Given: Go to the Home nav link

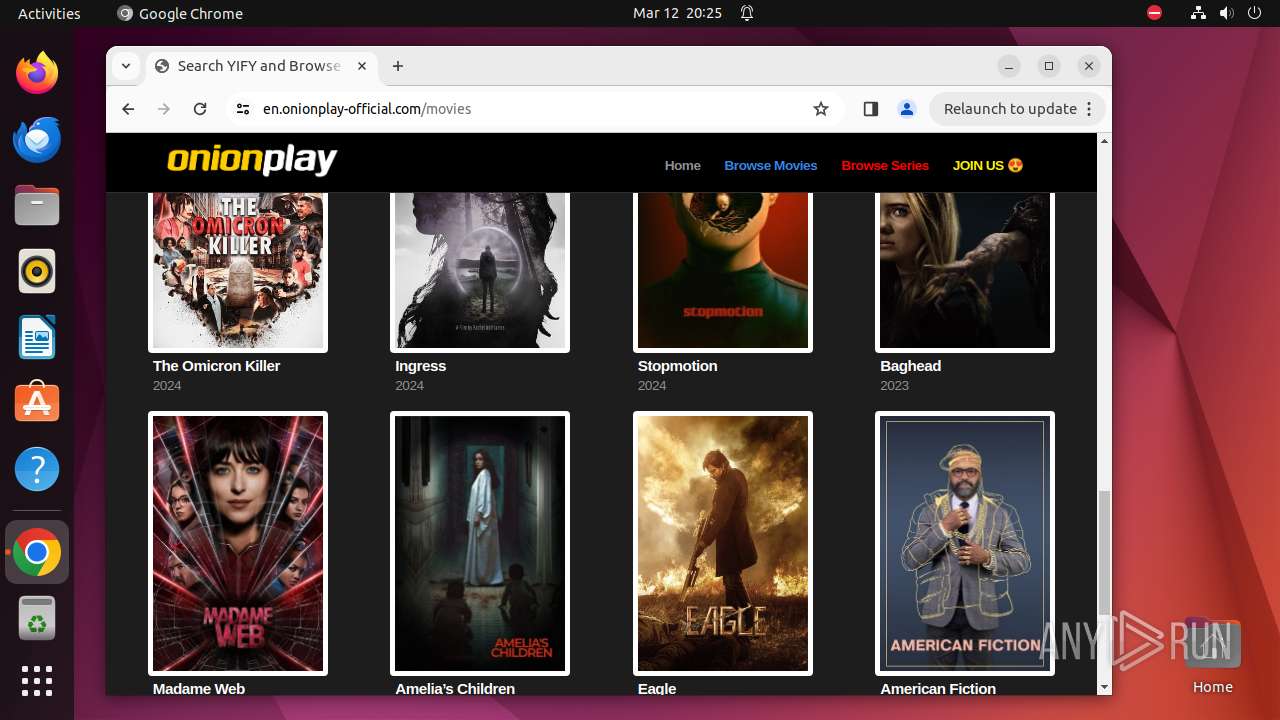Looking at the screenshot, I should pyautogui.click(x=683, y=165).
